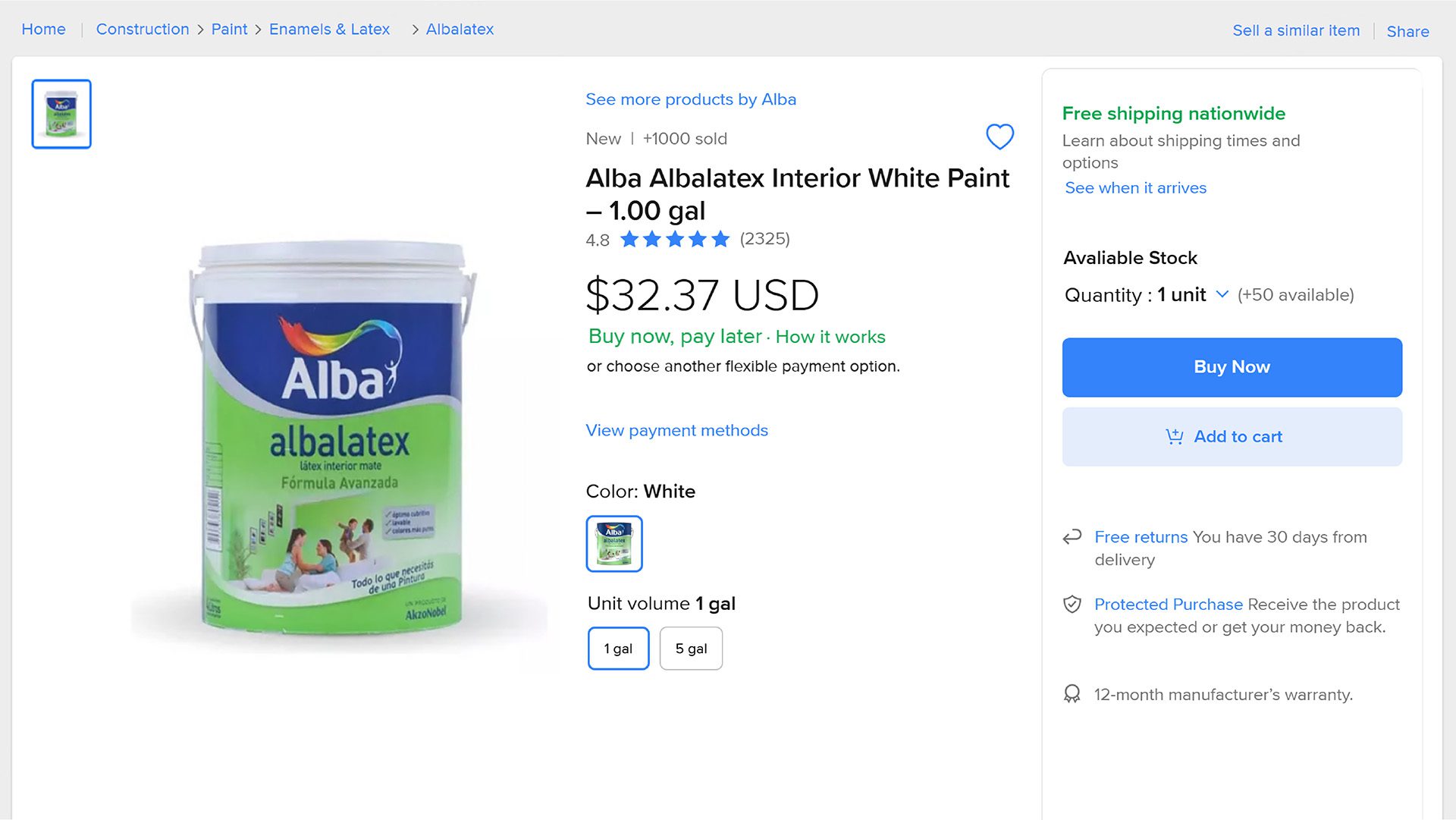This screenshot has height=820, width=1456.
Task: Click Sell a similar item link
Action: coord(1296,31)
